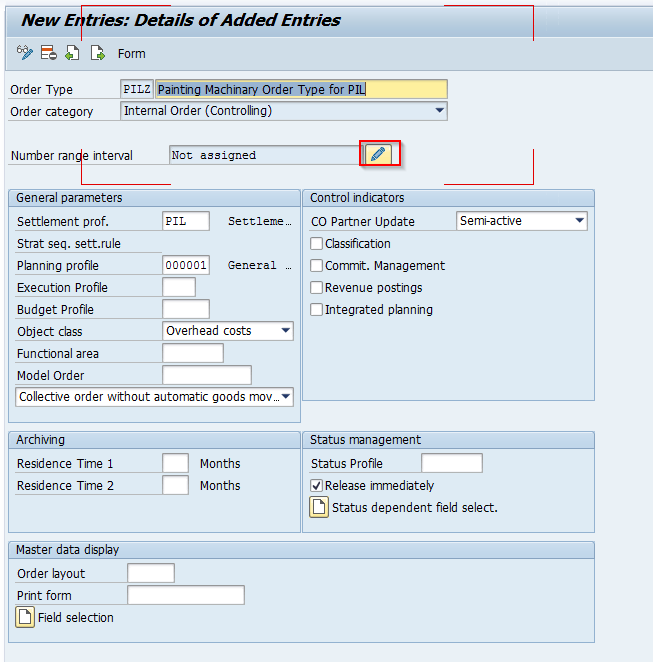
Task: Click the Residence Time 1 input field
Action: pos(175,463)
